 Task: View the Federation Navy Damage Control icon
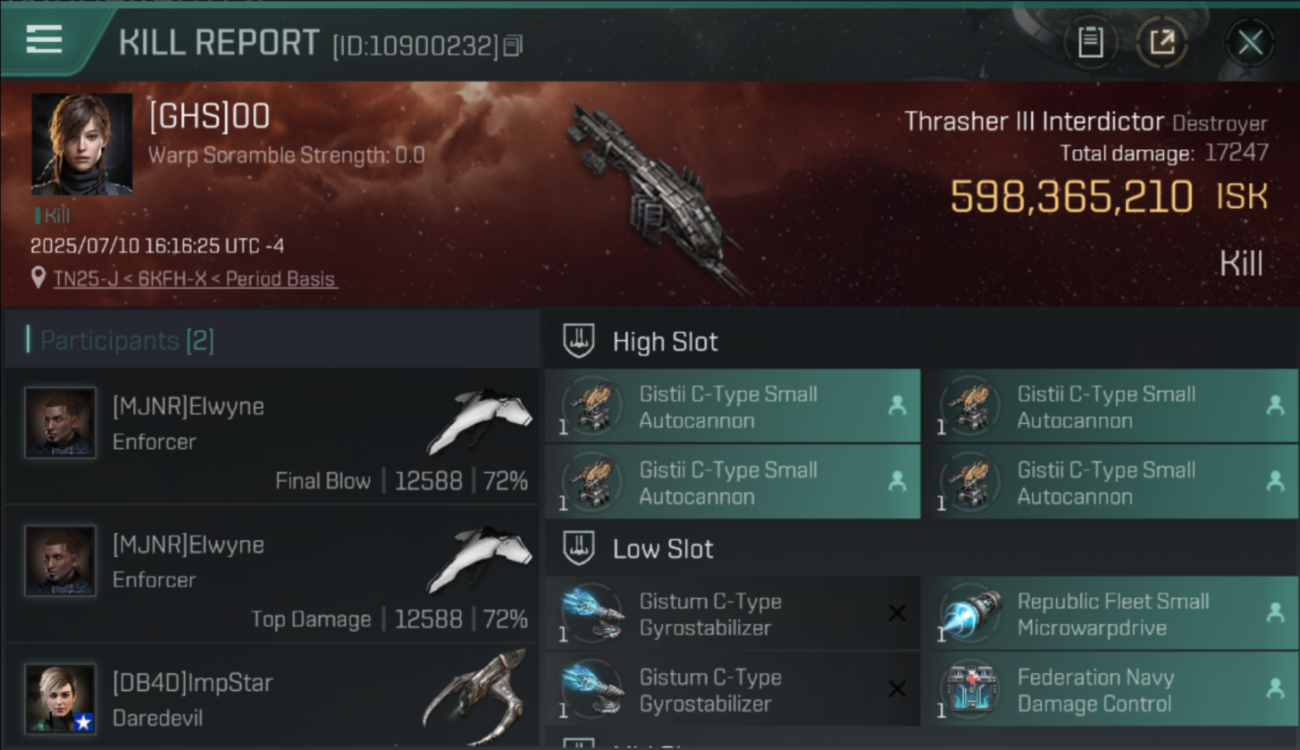[x=971, y=690]
